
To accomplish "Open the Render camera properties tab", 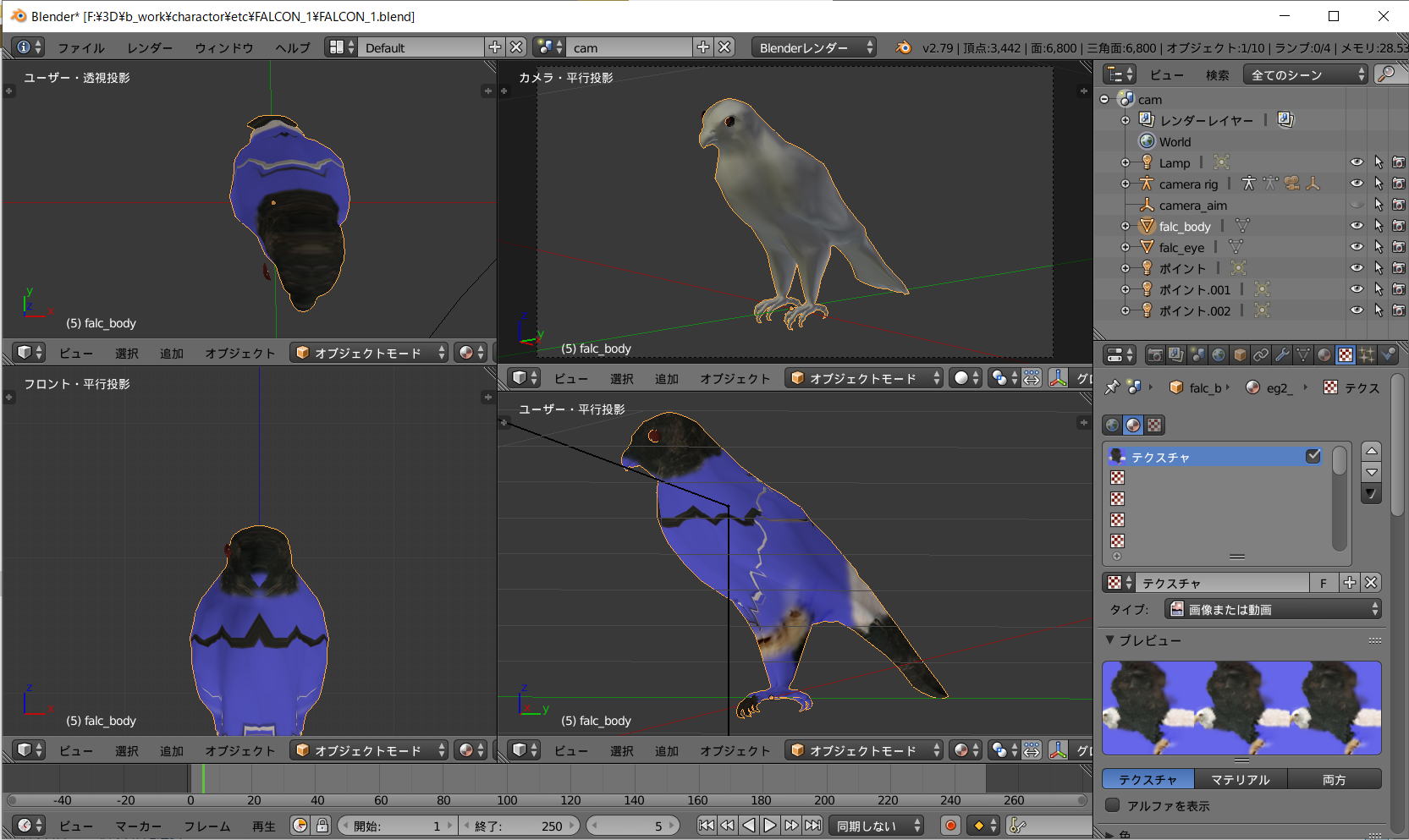I will coord(1155,355).
